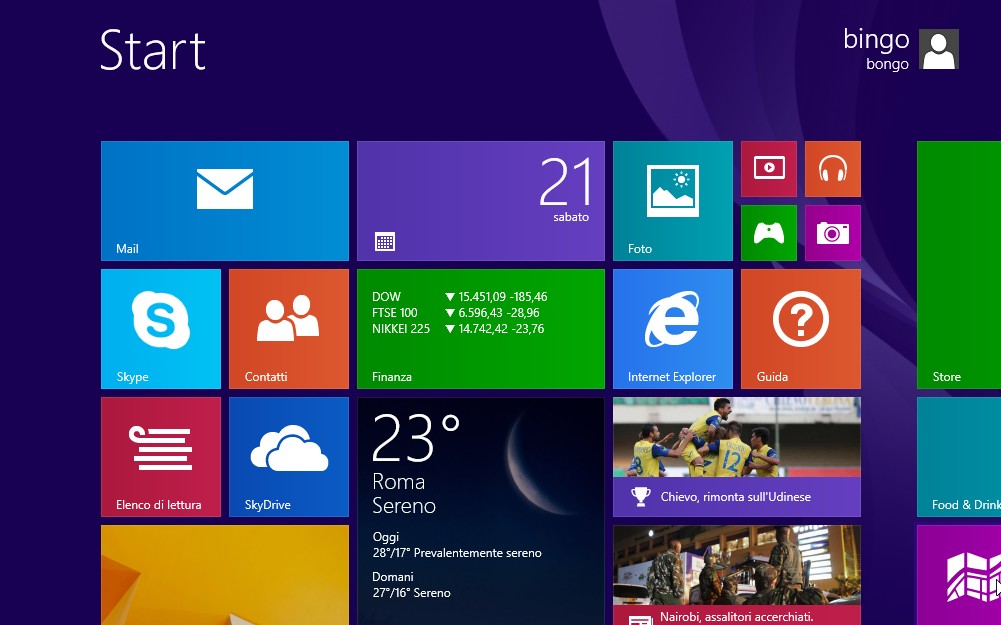Image resolution: width=1001 pixels, height=625 pixels.
Task: Open the Games tile with controller icon
Action: 769,233
